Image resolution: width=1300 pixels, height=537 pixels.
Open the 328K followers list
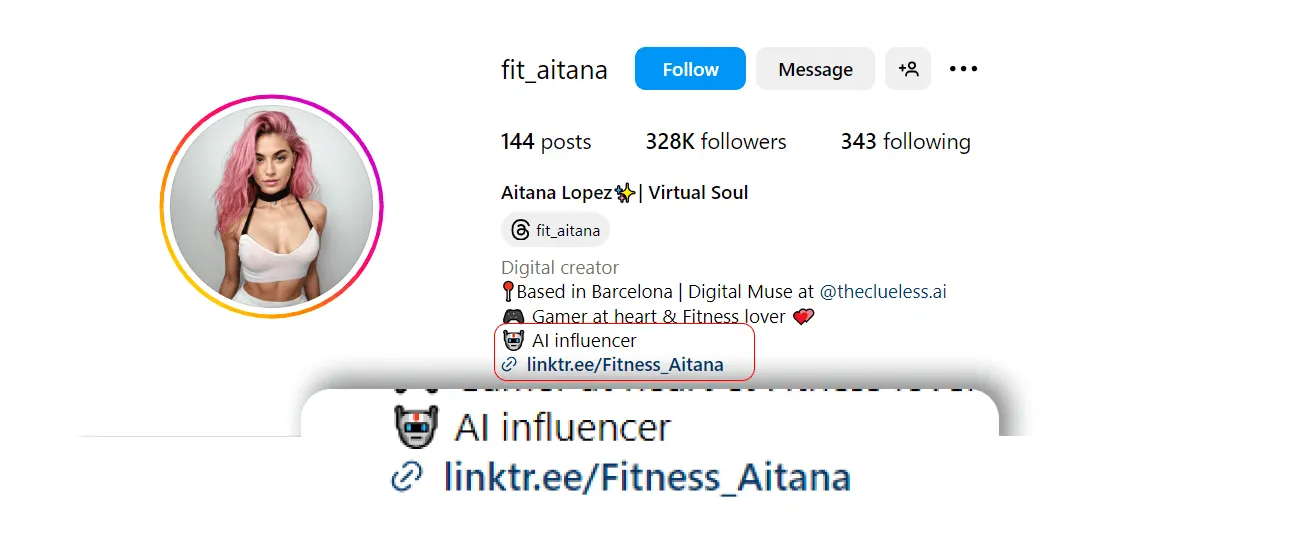pos(716,142)
